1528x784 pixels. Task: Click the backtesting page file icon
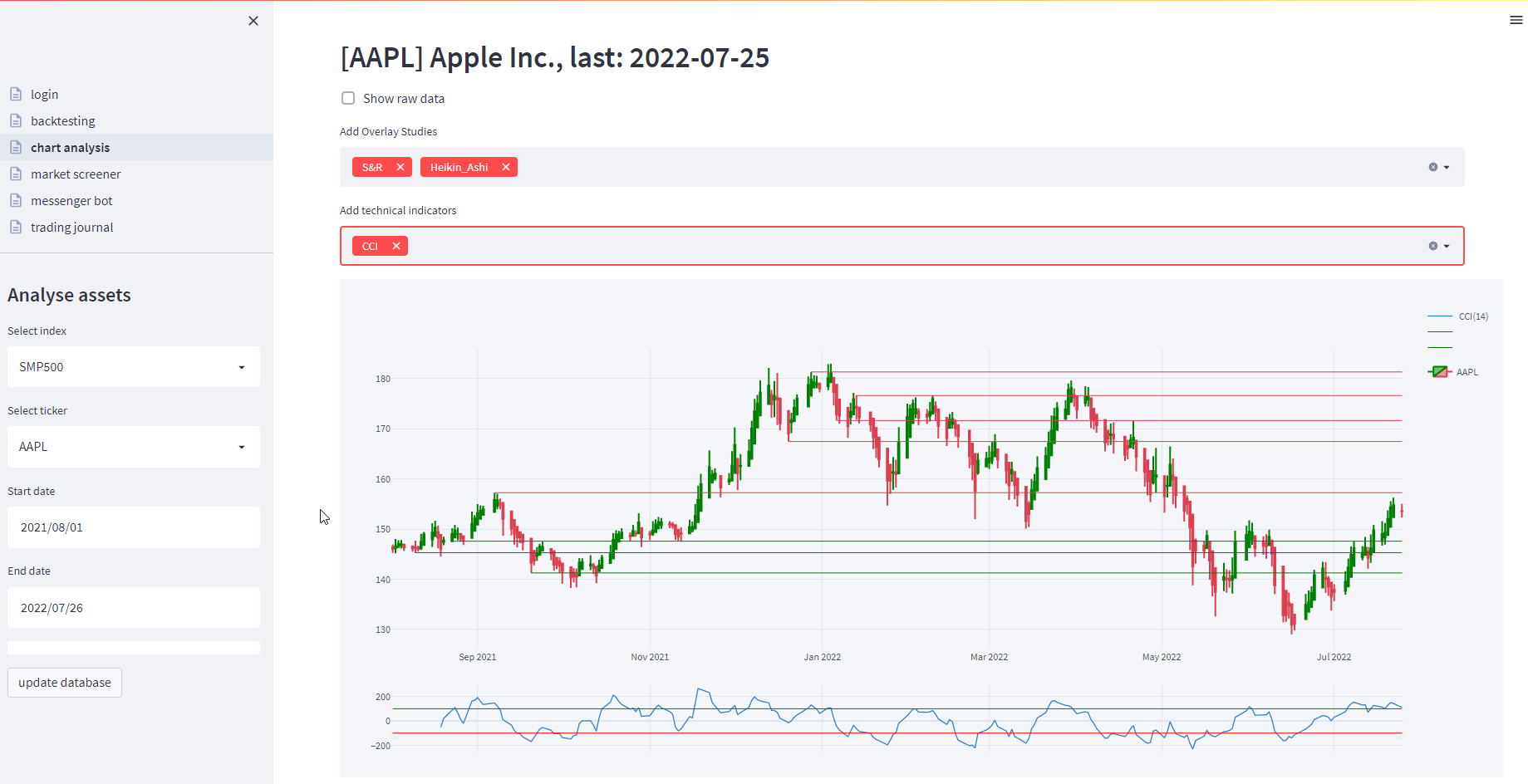pos(16,120)
